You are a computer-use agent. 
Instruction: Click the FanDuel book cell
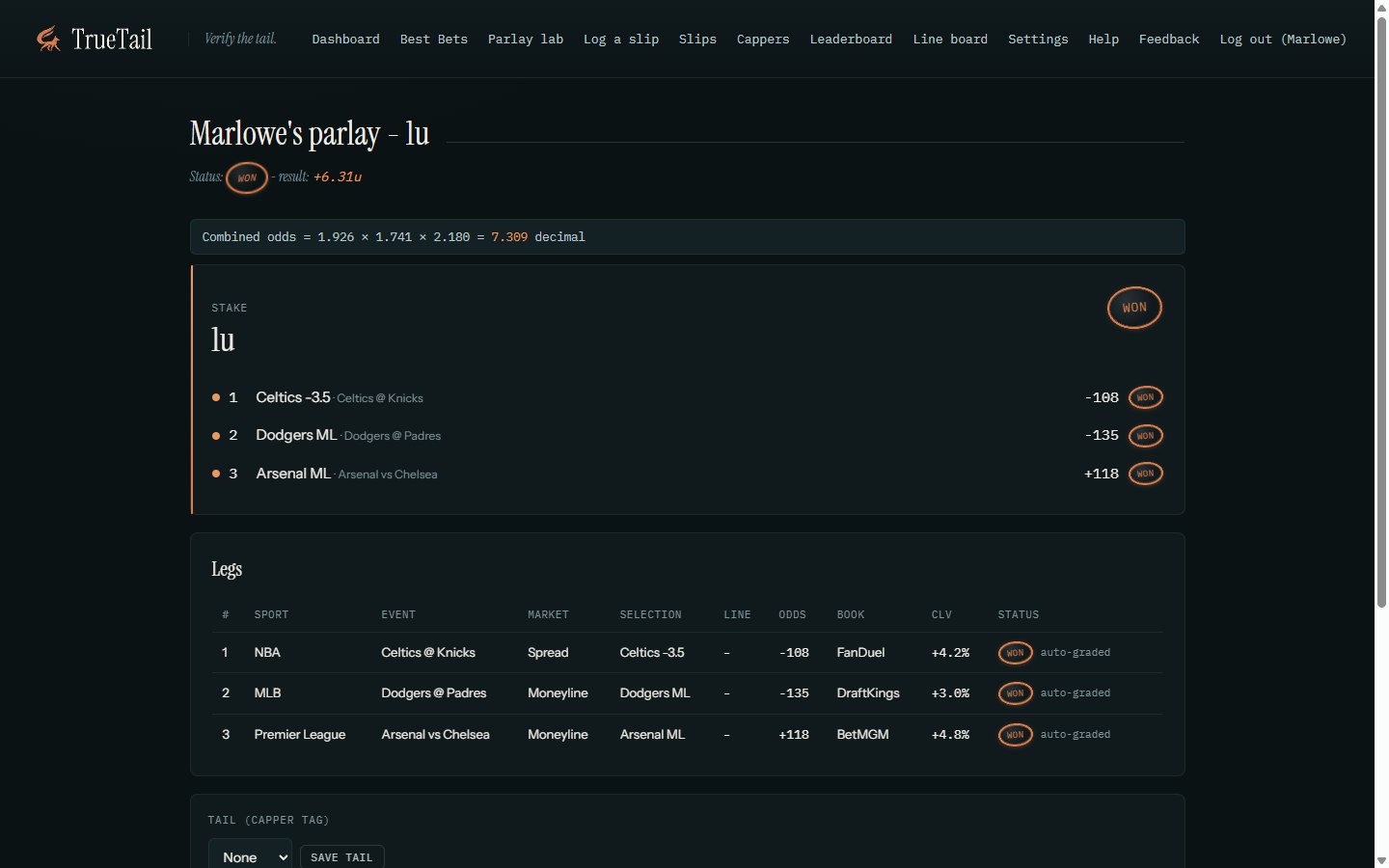[x=860, y=653]
